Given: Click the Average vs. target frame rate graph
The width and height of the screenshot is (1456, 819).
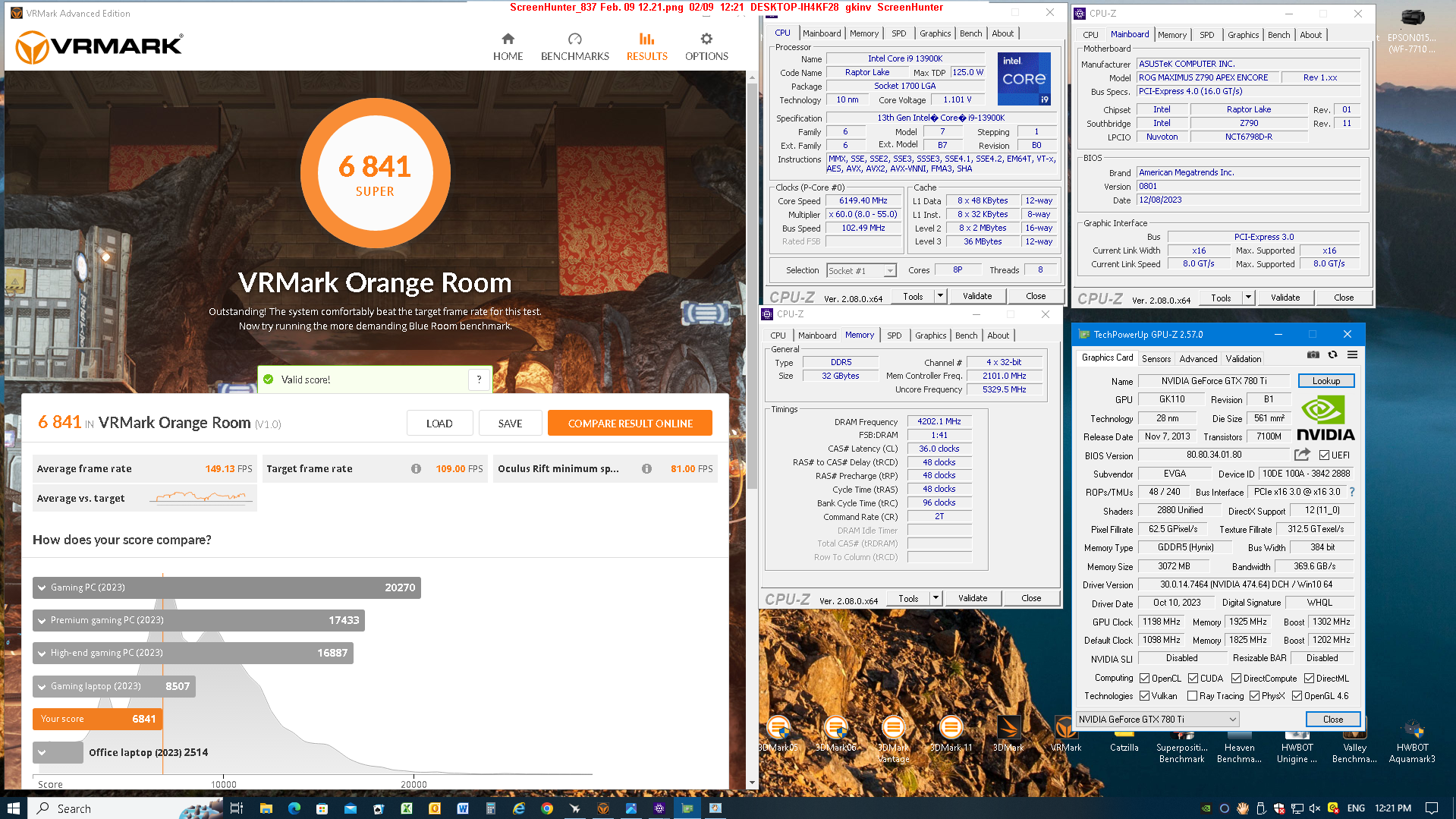Looking at the screenshot, I should click(x=201, y=498).
